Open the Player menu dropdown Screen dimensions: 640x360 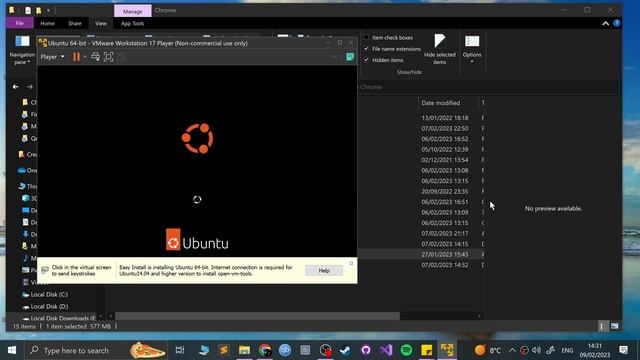tap(52, 57)
